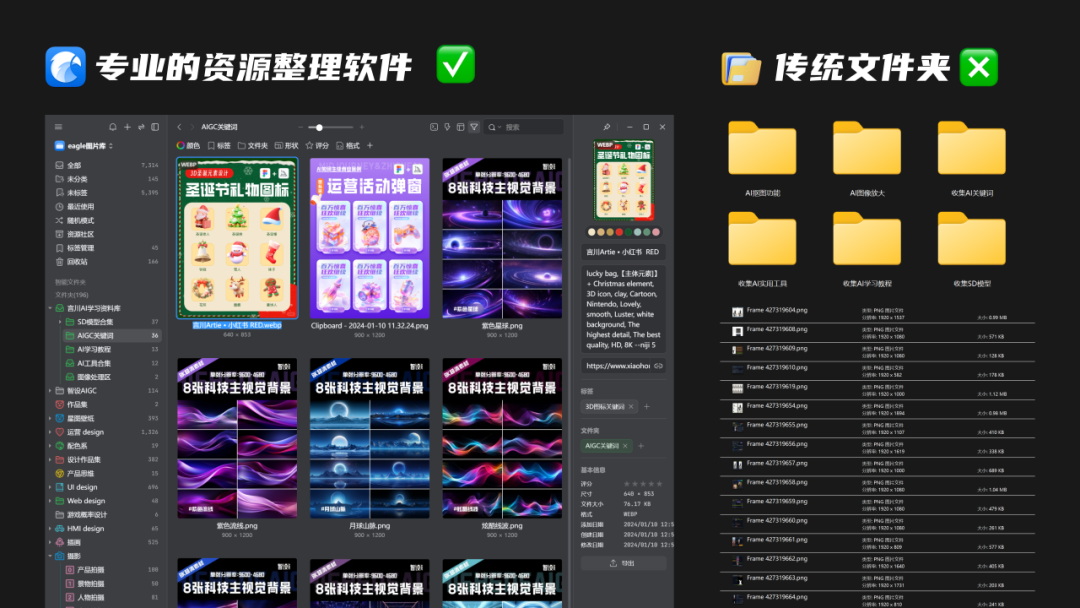
Task: Select the AI学习教程 folder
Action: [111, 349]
